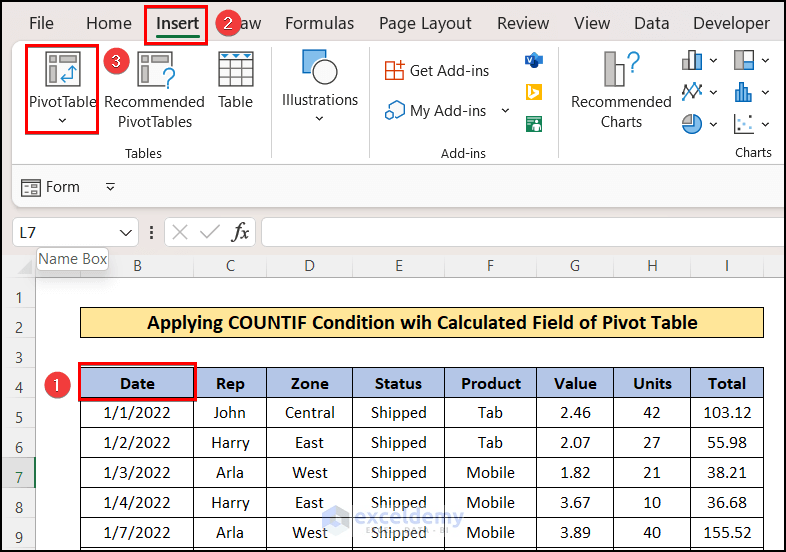786x552 pixels.
Task: Expand the My Add-ins dropdown arrow
Action: pyautogui.click(x=505, y=110)
